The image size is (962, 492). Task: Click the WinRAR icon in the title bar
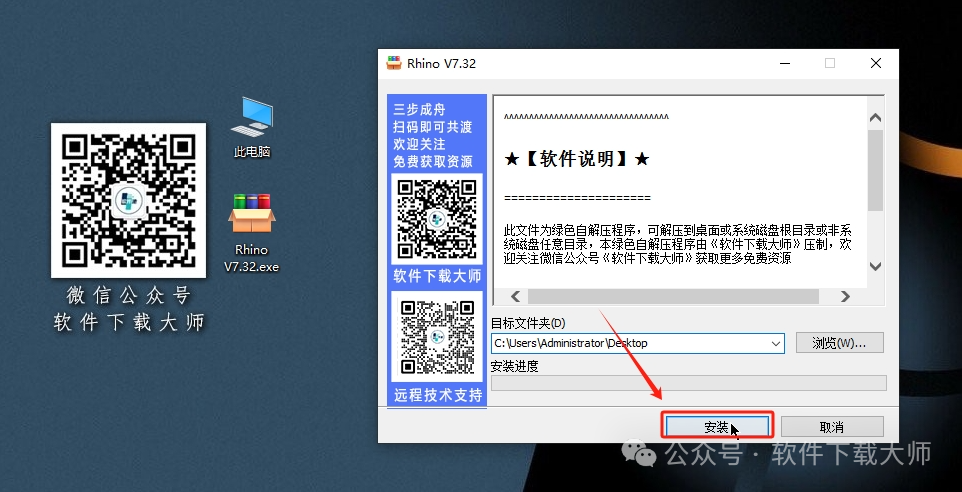[x=393, y=63]
